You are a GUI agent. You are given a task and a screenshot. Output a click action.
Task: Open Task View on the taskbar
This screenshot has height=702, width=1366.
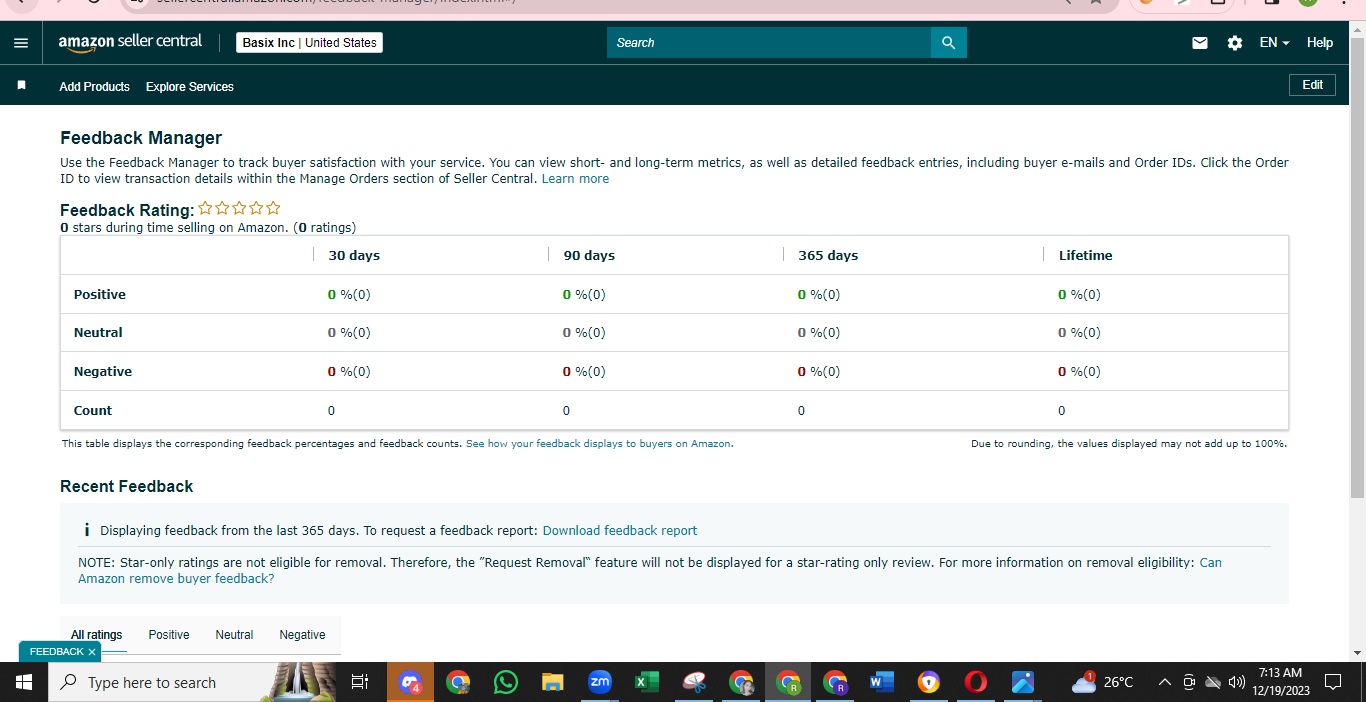click(360, 682)
